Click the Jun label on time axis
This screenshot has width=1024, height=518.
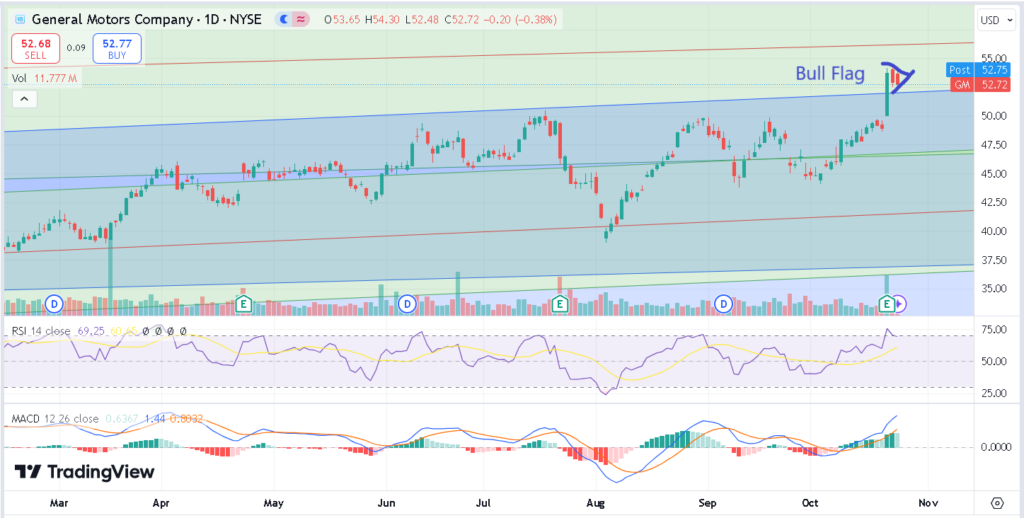[387, 503]
